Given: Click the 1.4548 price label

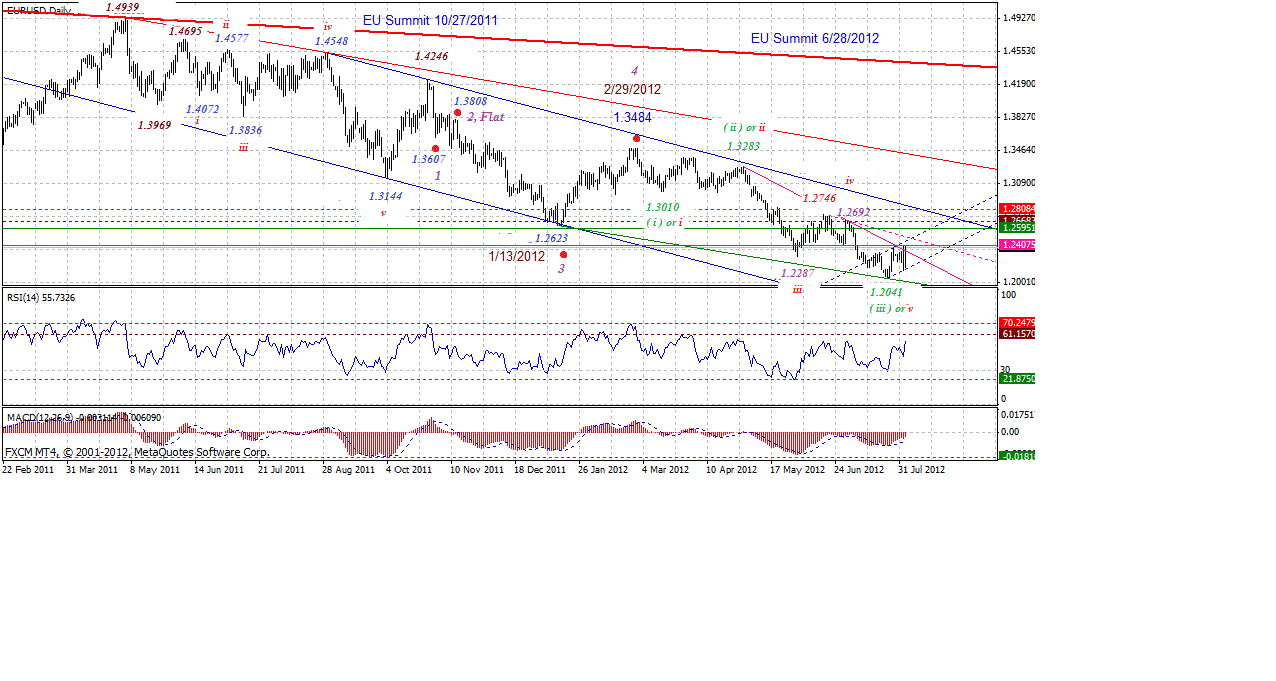Looking at the screenshot, I should click(x=331, y=41).
